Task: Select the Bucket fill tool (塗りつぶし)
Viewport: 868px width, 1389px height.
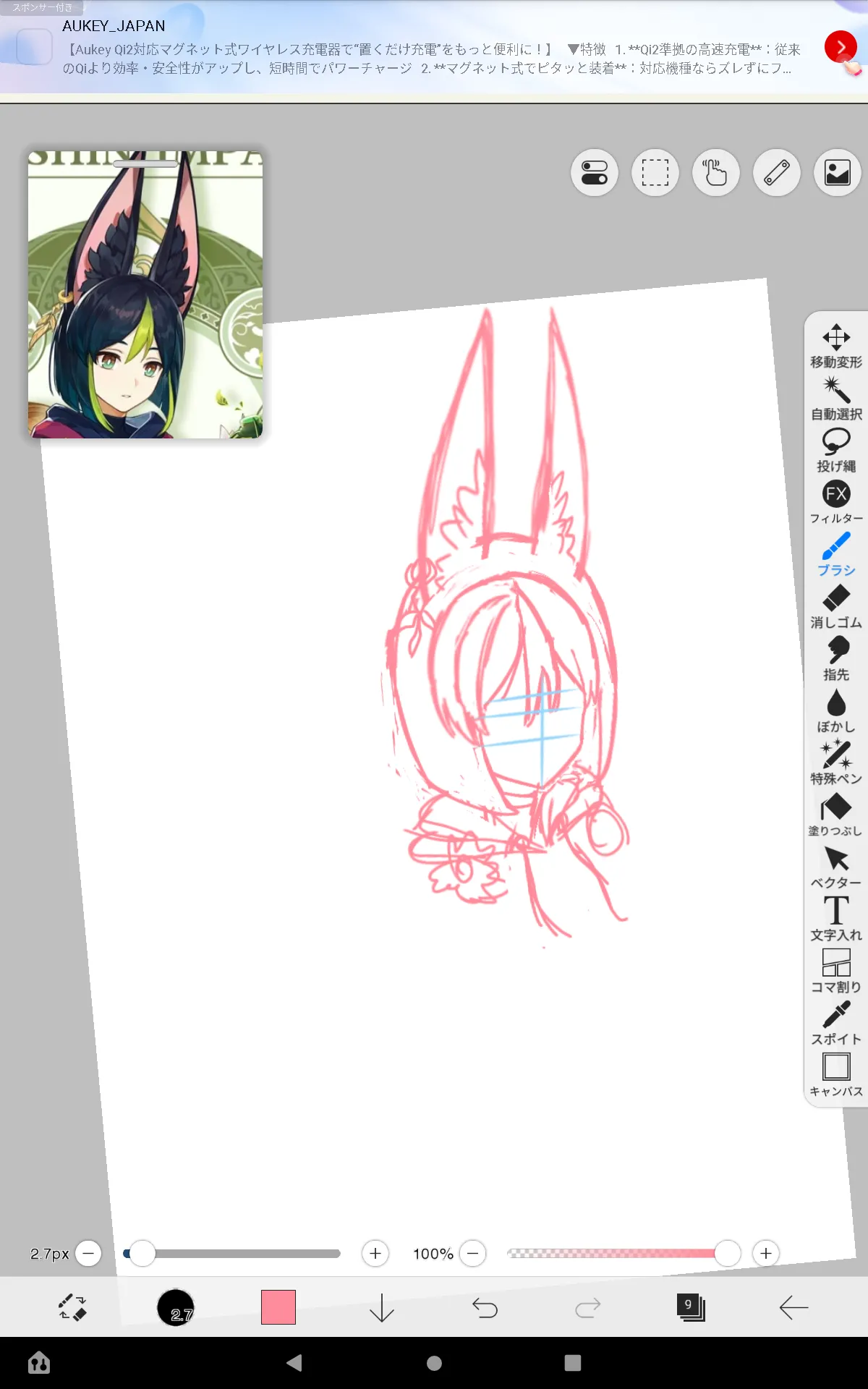Action: tap(836, 815)
